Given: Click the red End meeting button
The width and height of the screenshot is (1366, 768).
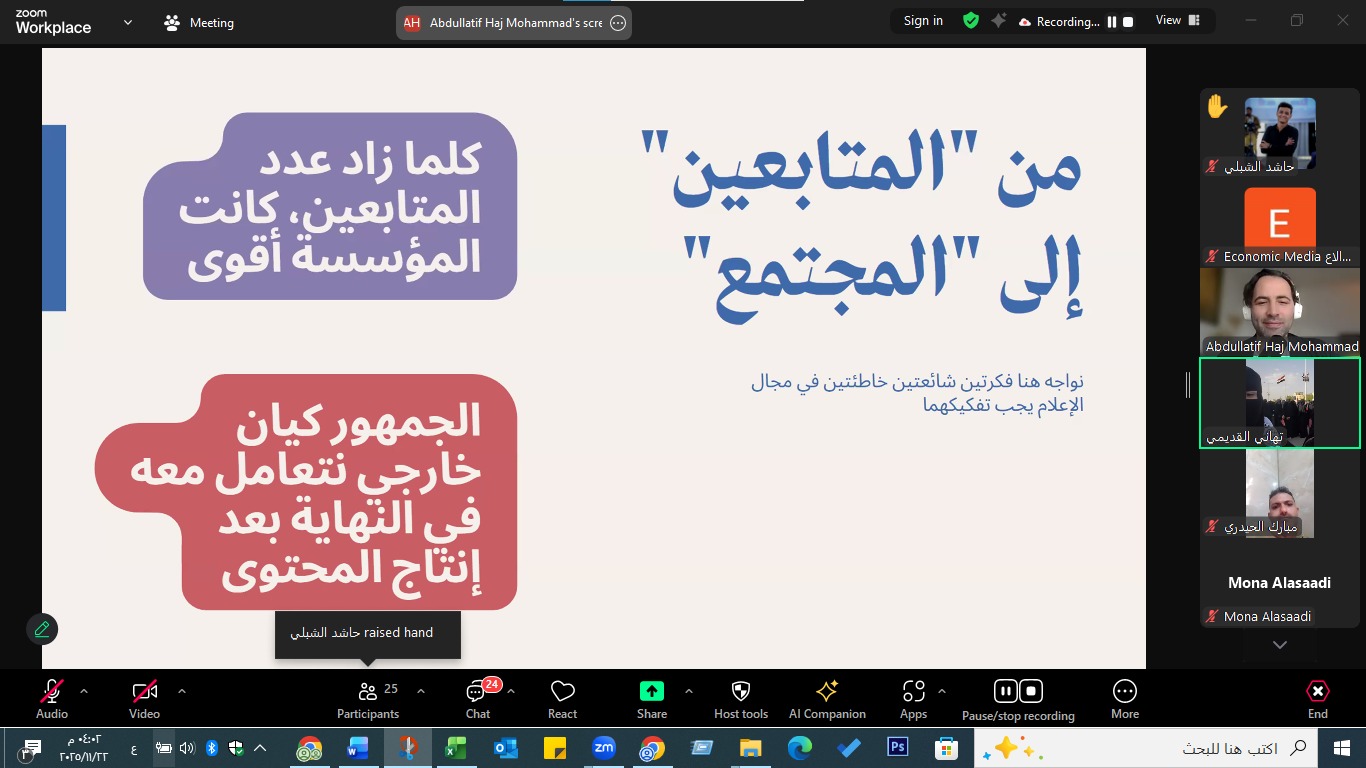Looking at the screenshot, I should coord(1317,699).
